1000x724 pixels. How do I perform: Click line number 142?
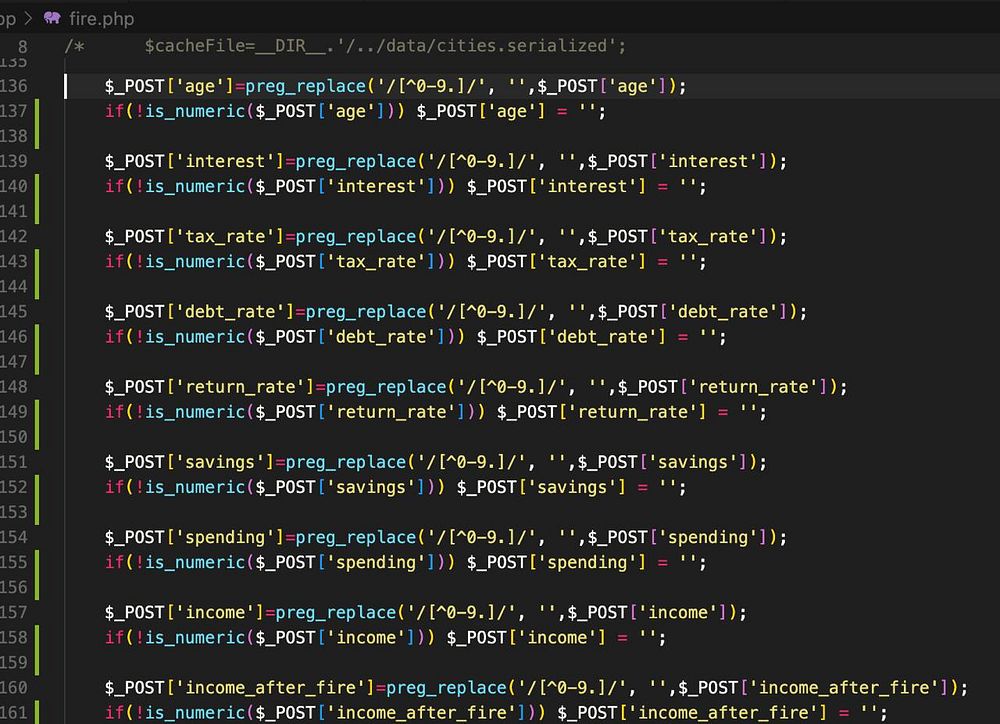pyautogui.click(x=14, y=237)
